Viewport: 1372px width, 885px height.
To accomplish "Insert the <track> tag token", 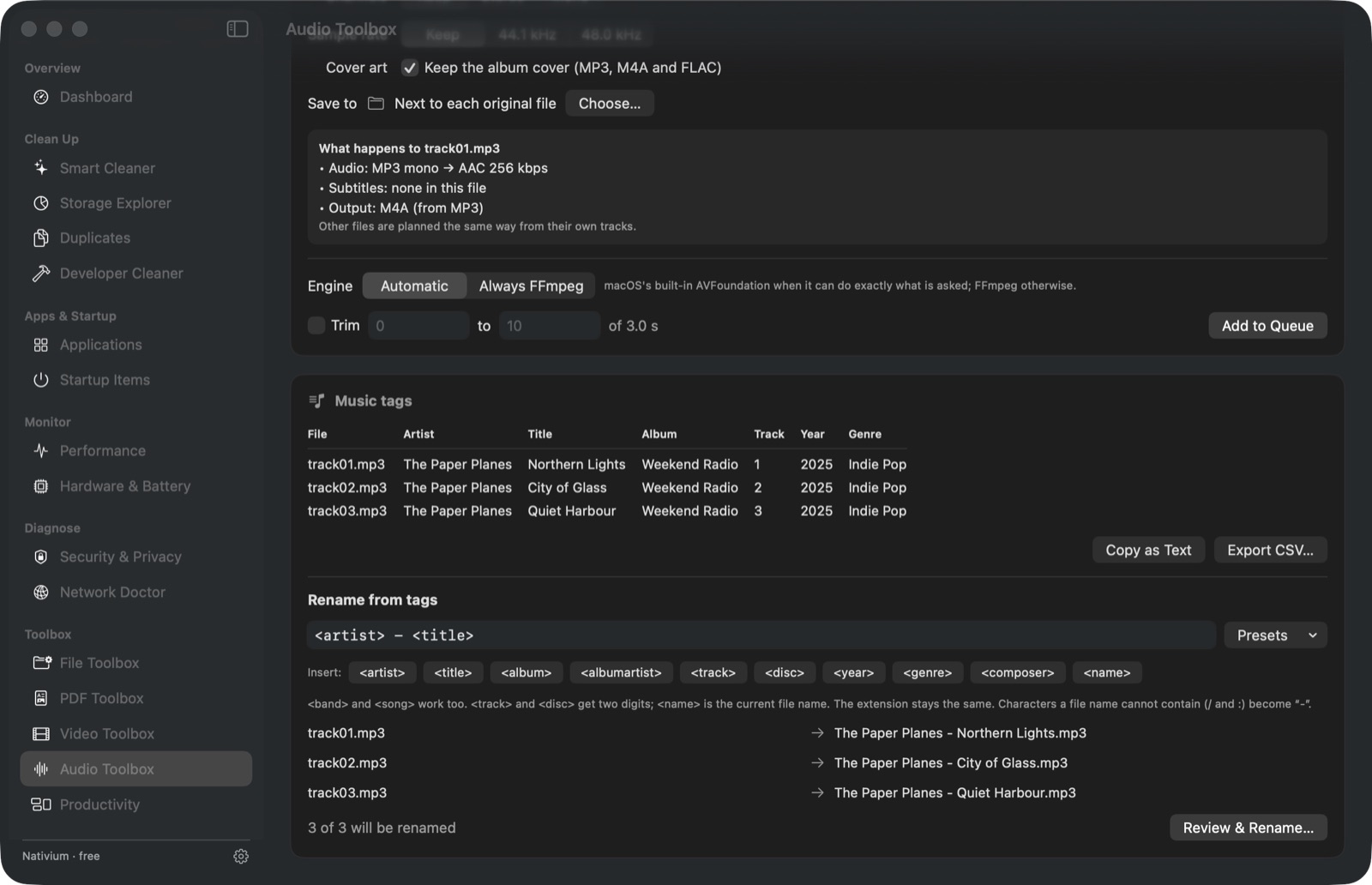I will [x=713, y=673].
